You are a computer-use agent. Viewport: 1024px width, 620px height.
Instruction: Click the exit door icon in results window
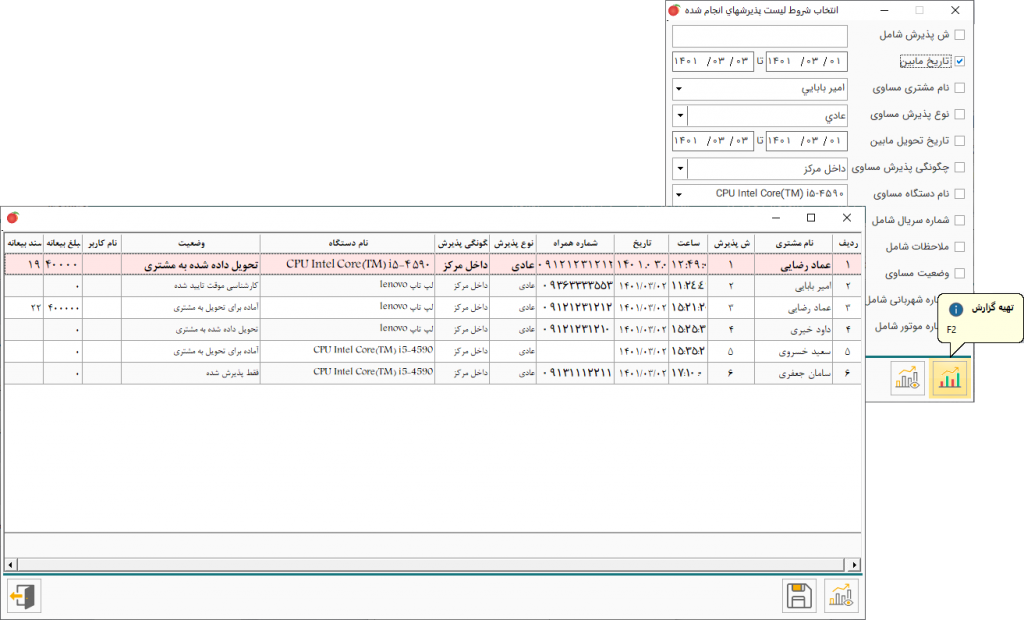click(23, 596)
